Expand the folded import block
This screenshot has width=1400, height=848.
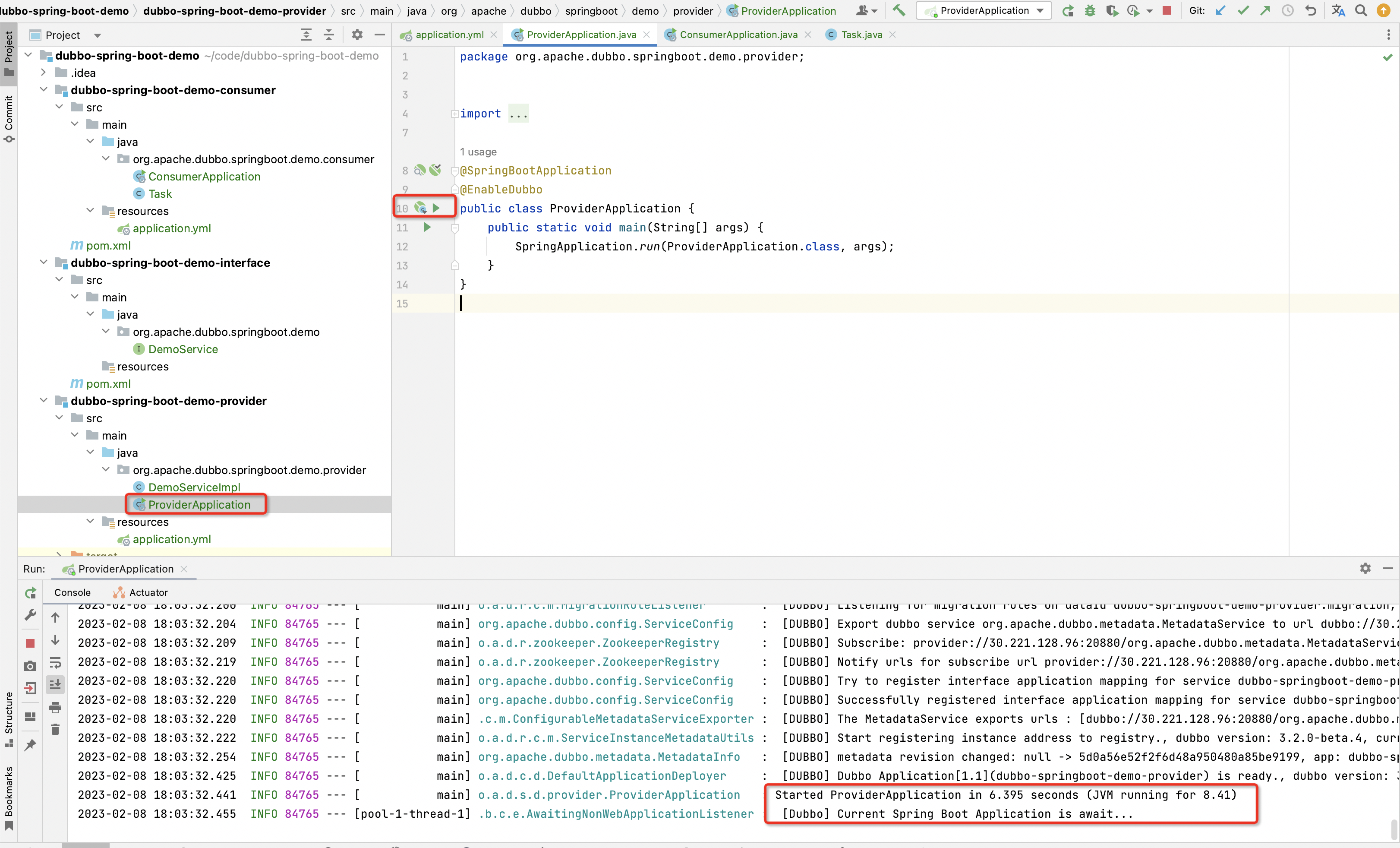[517, 114]
